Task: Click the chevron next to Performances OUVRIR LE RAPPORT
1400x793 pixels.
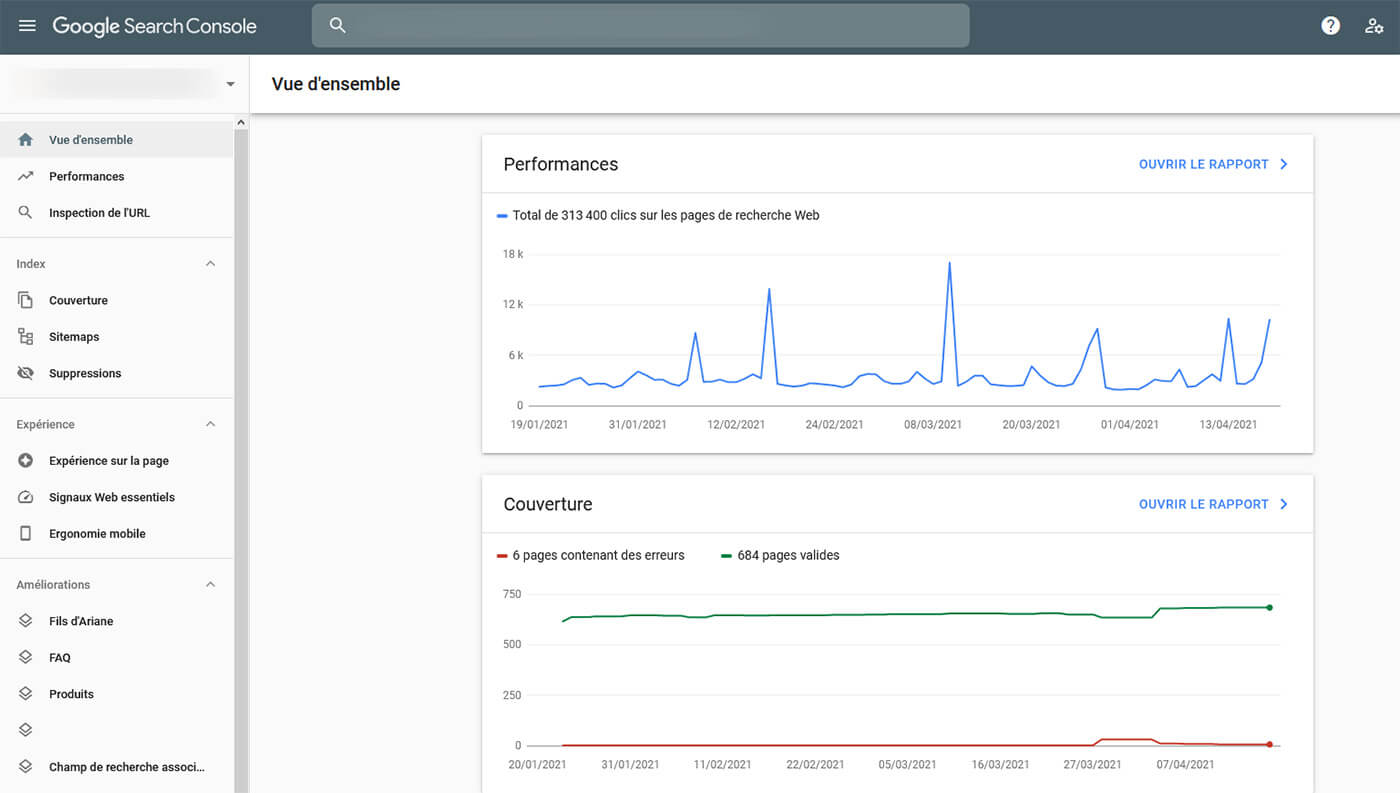Action: (x=1284, y=164)
